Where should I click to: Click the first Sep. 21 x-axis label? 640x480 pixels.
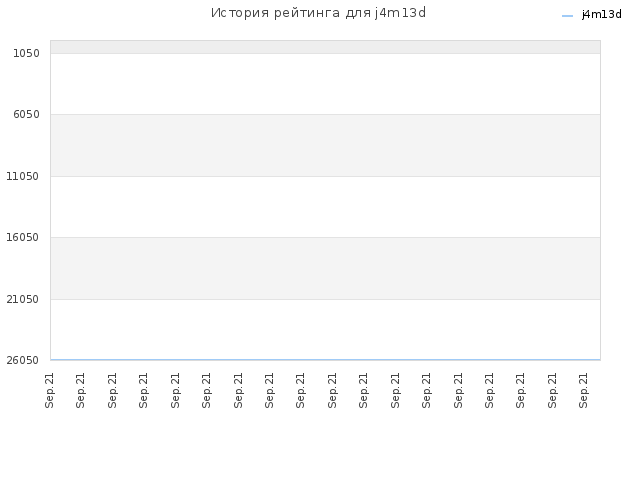(x=49, y=390)
